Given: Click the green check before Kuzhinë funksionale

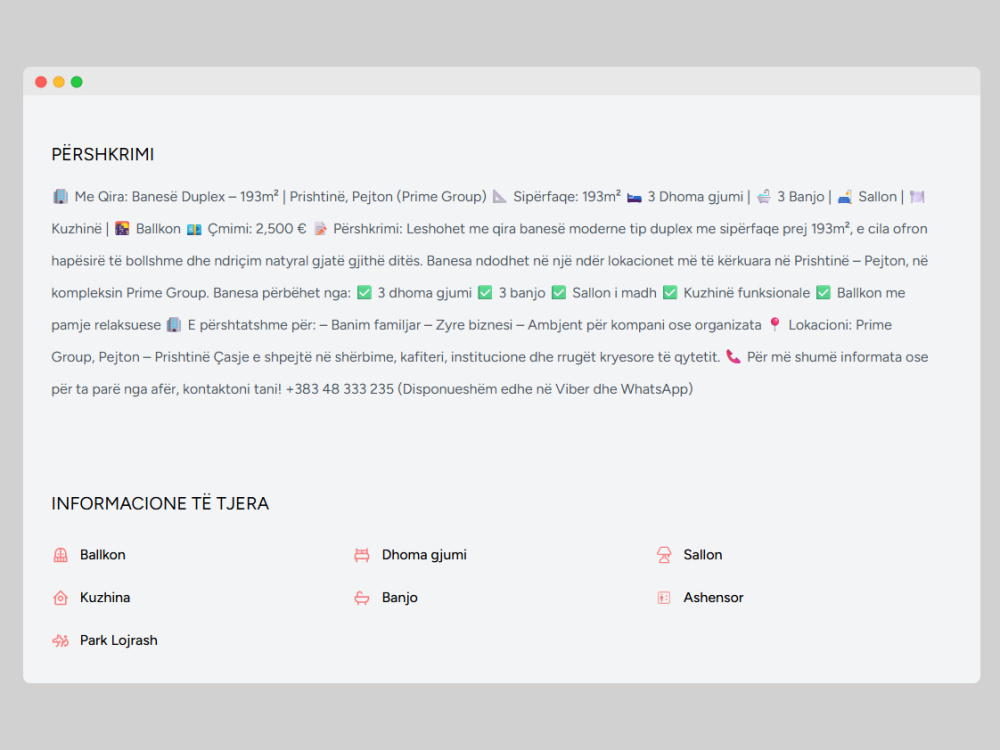Looking at the screenshot, I should [670, 293].
